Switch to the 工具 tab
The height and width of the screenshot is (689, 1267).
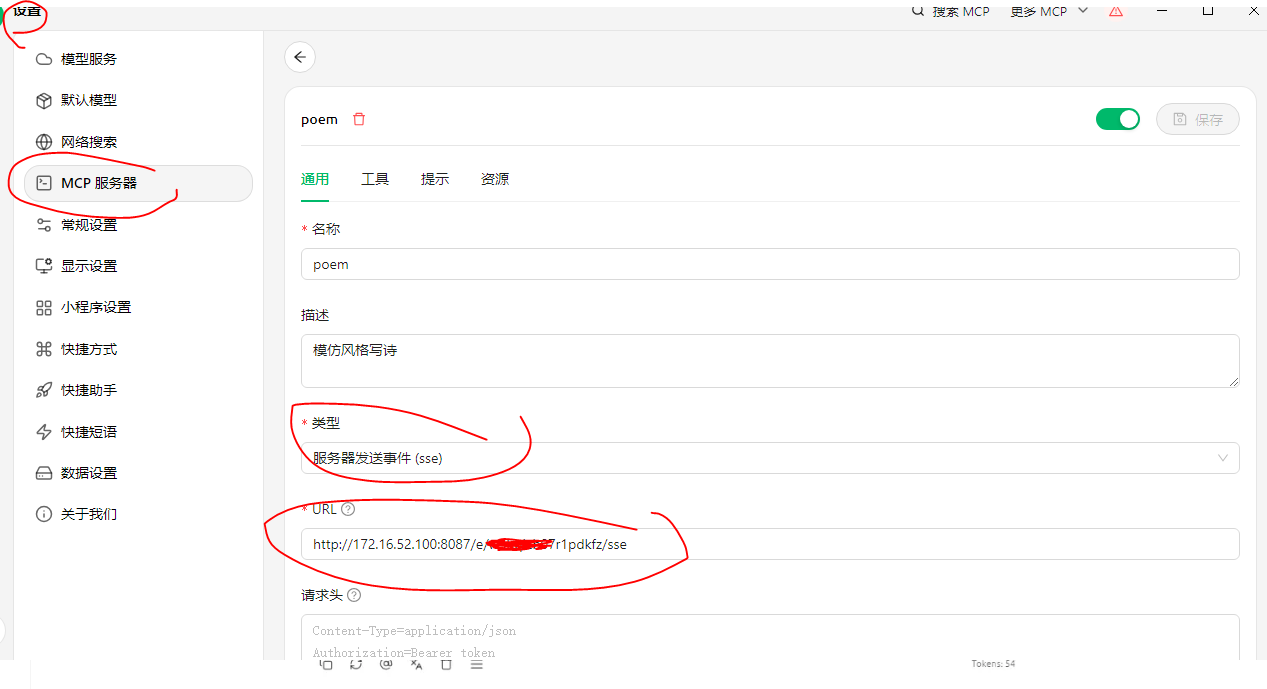(375, 178)
